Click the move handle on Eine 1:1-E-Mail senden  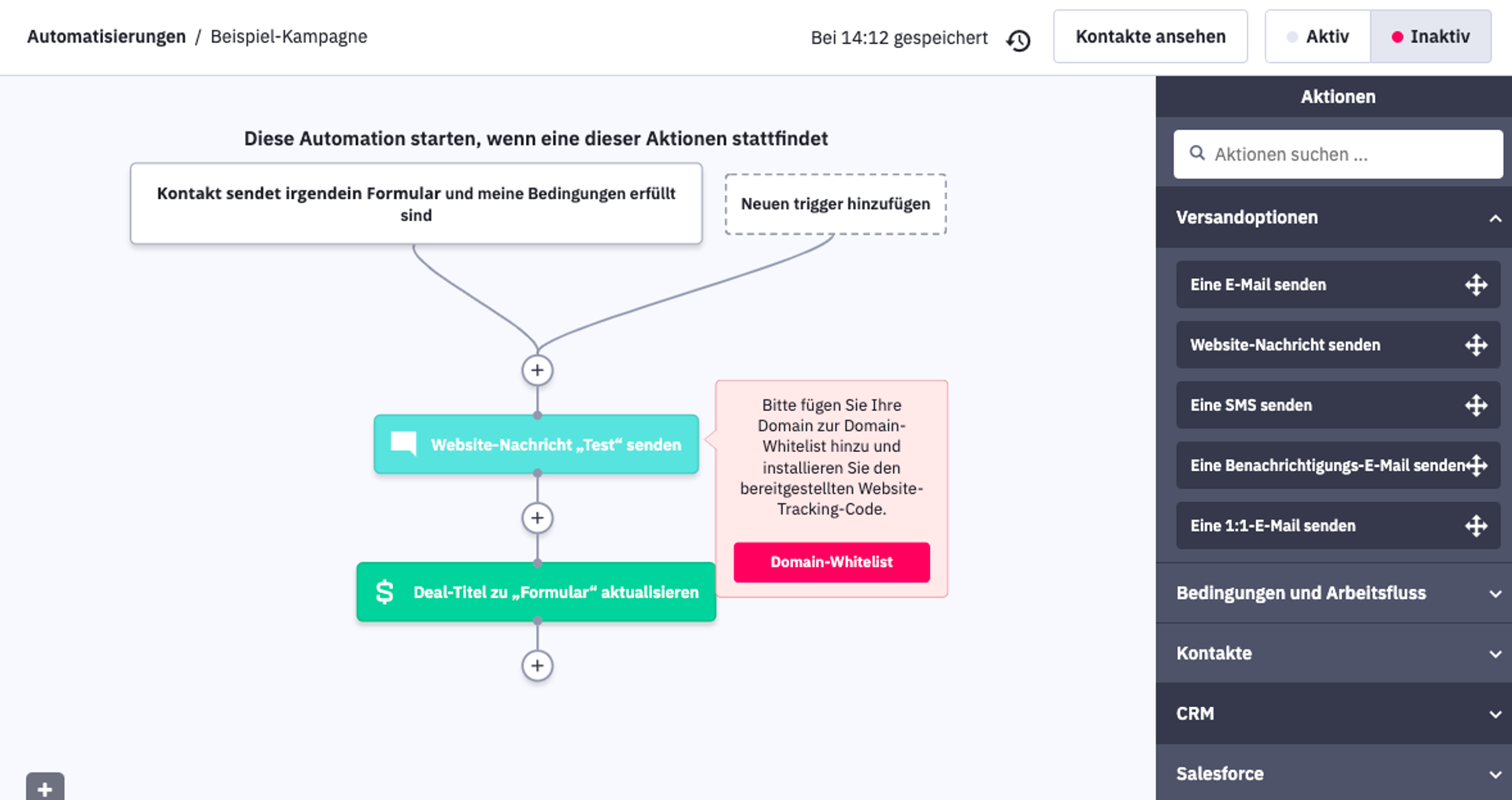click(x=1476, y=526)
